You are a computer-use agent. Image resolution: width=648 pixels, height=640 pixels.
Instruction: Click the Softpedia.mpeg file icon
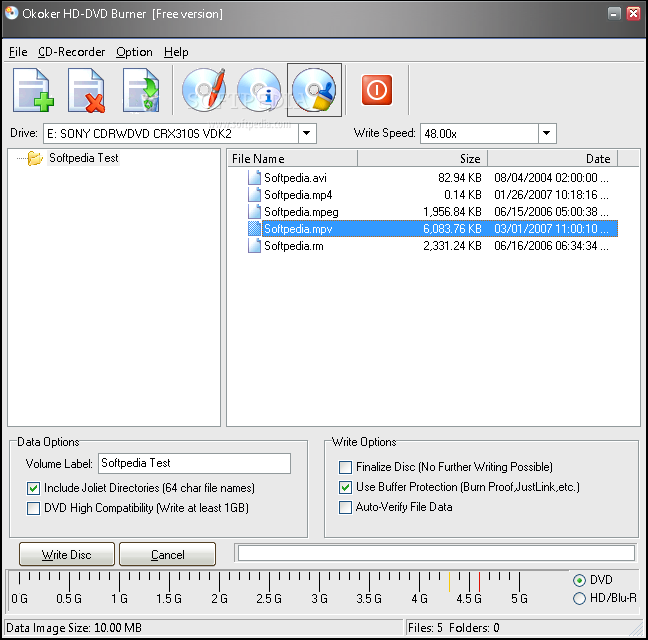click(x=254, y=212)
